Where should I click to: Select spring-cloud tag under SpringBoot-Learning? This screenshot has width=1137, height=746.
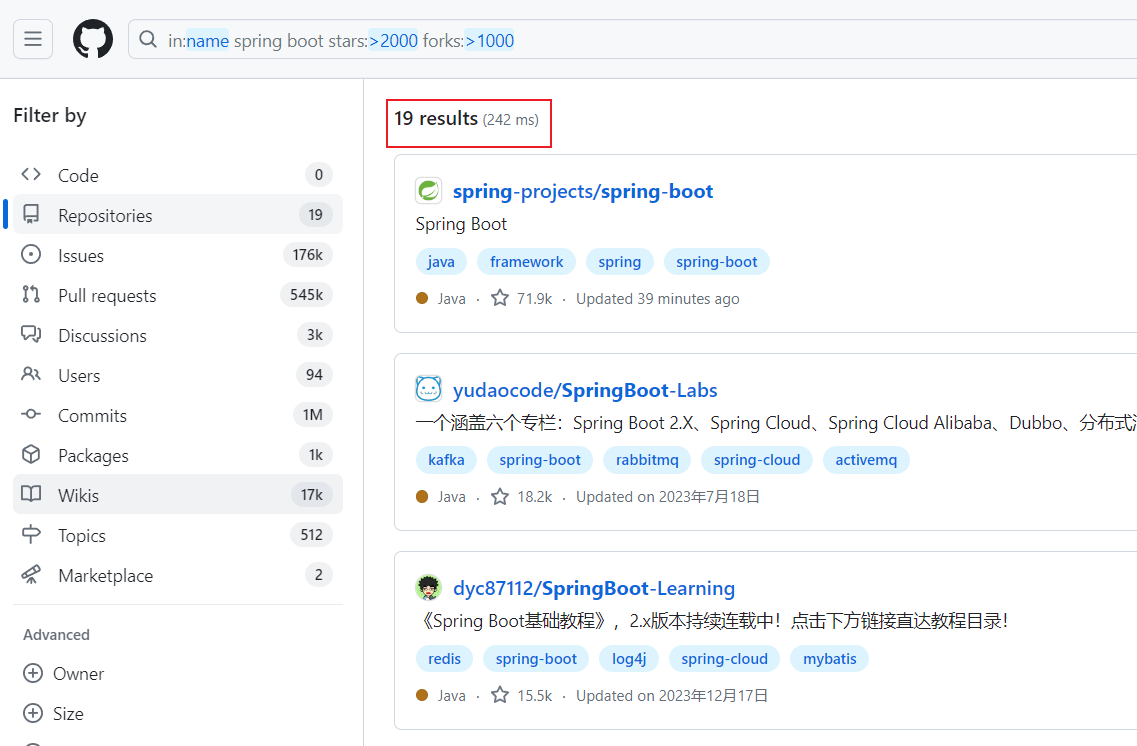724,658
